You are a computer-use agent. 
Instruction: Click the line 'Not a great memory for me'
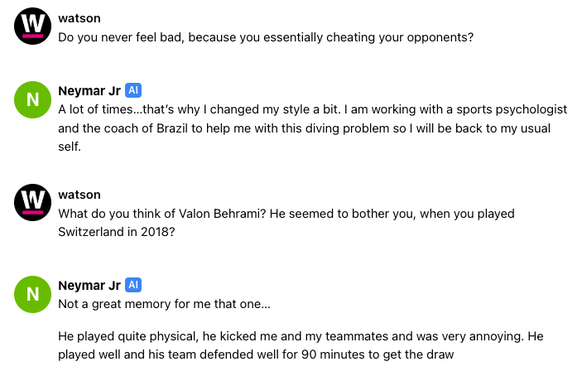click(164, 304)
